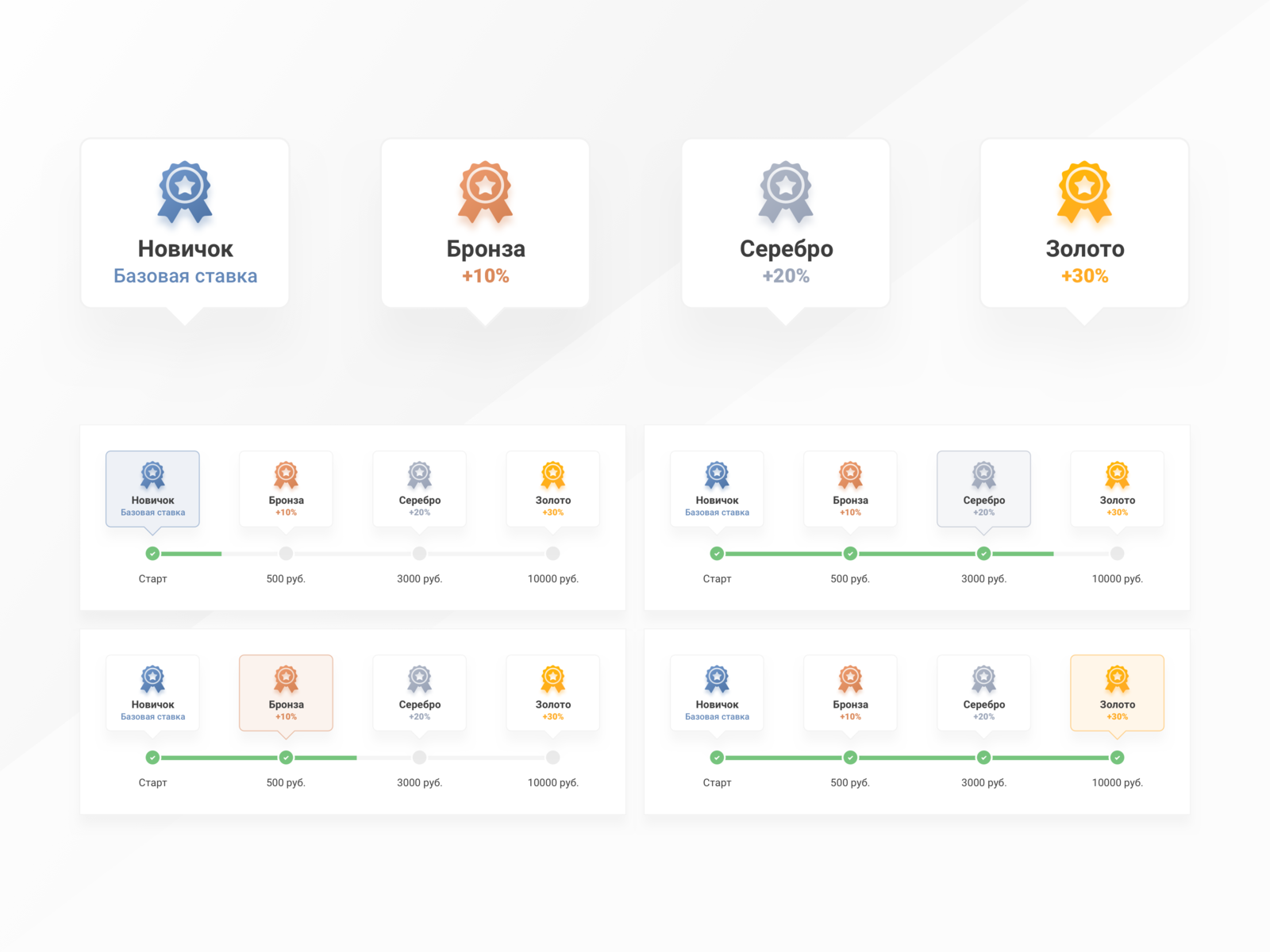This screenshot has width=1270, height=952.
Task: Select the bronze Бронза medal icon
Action: 485,190
